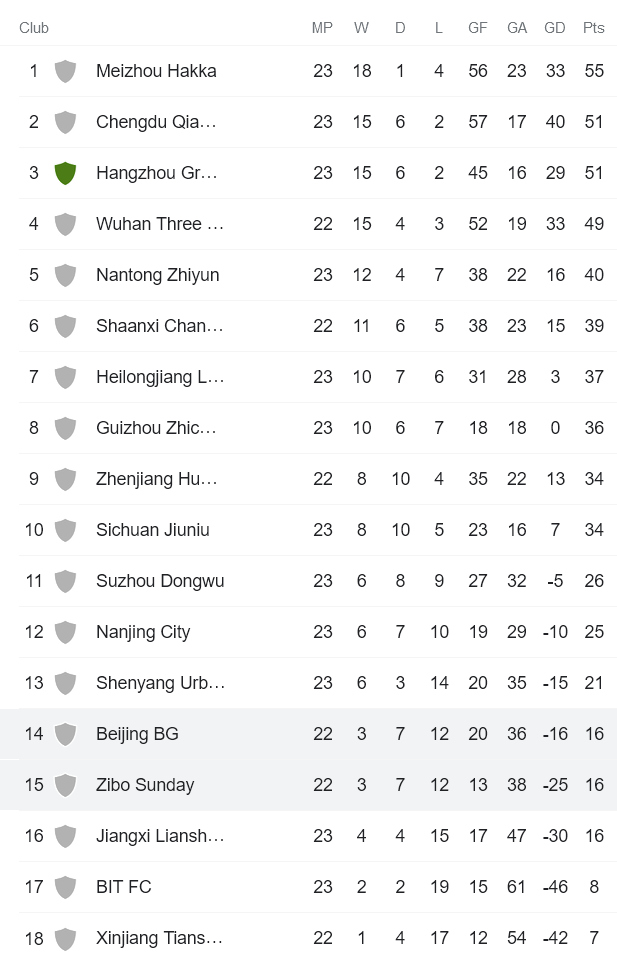Click the Hangzhou green shield crest
617x970 pixels.
pyautogui.click(x=65, y=173)
